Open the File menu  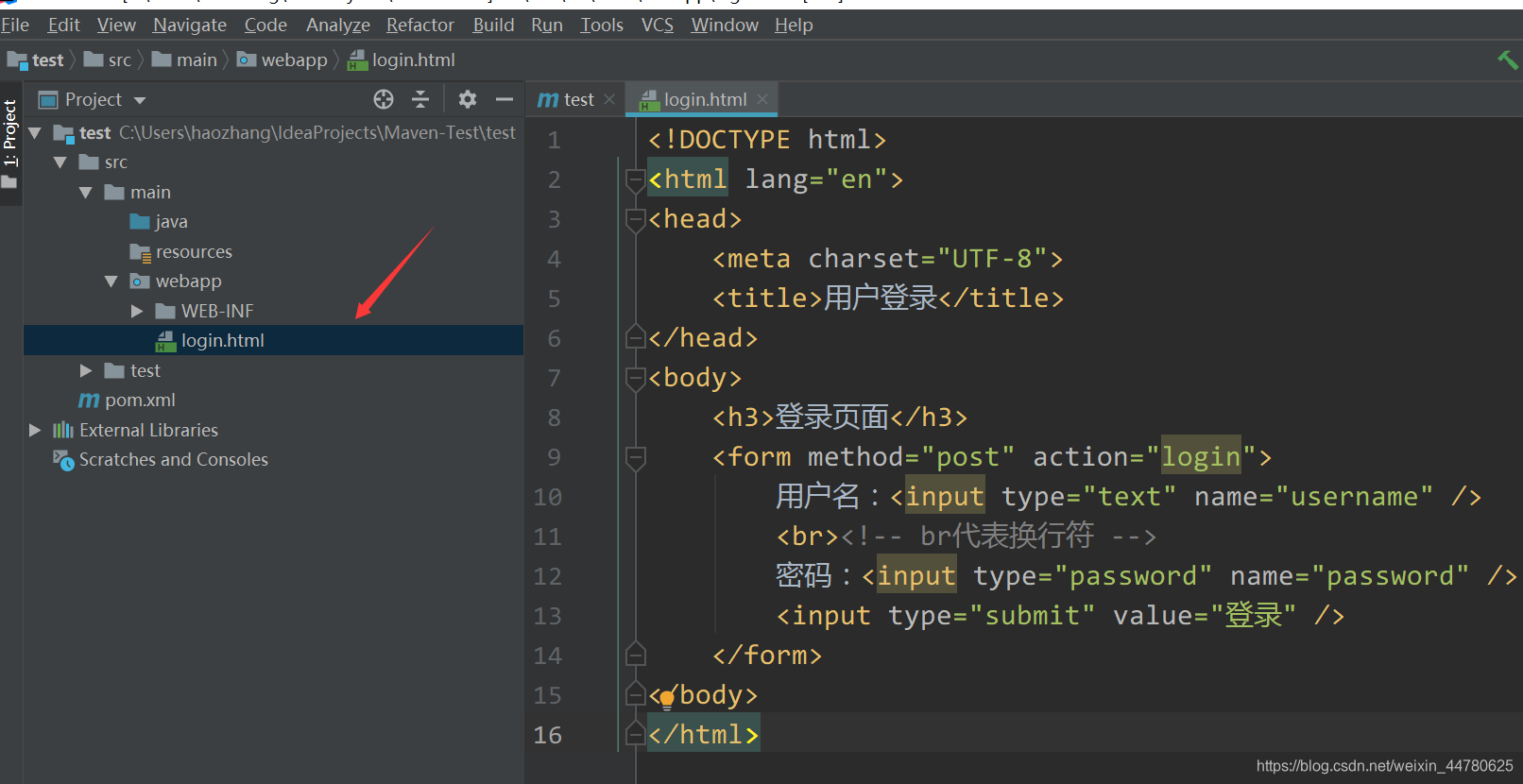[x=15, y=25]
